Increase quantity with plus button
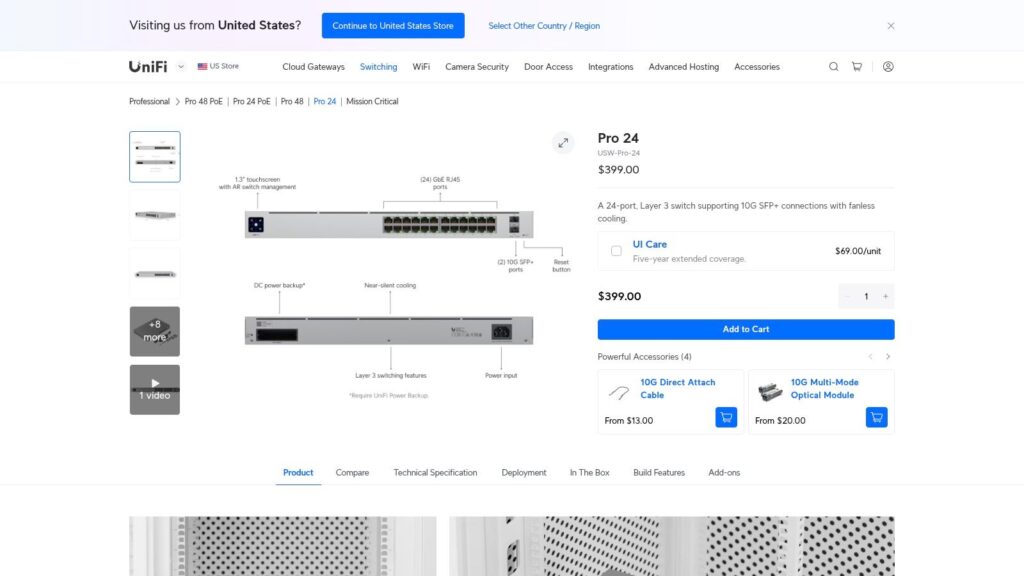1024x576 pixels. pyautogui.click(x=886, y=296)
